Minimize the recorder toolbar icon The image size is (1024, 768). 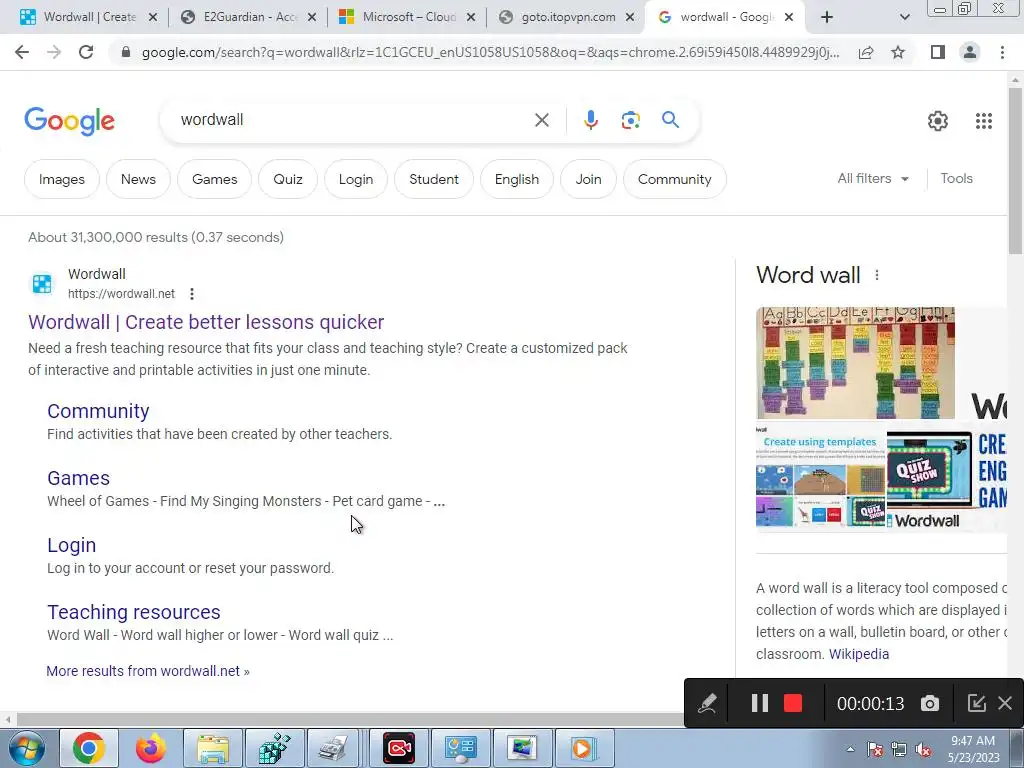pyautogui.click(x=976, y=703)
